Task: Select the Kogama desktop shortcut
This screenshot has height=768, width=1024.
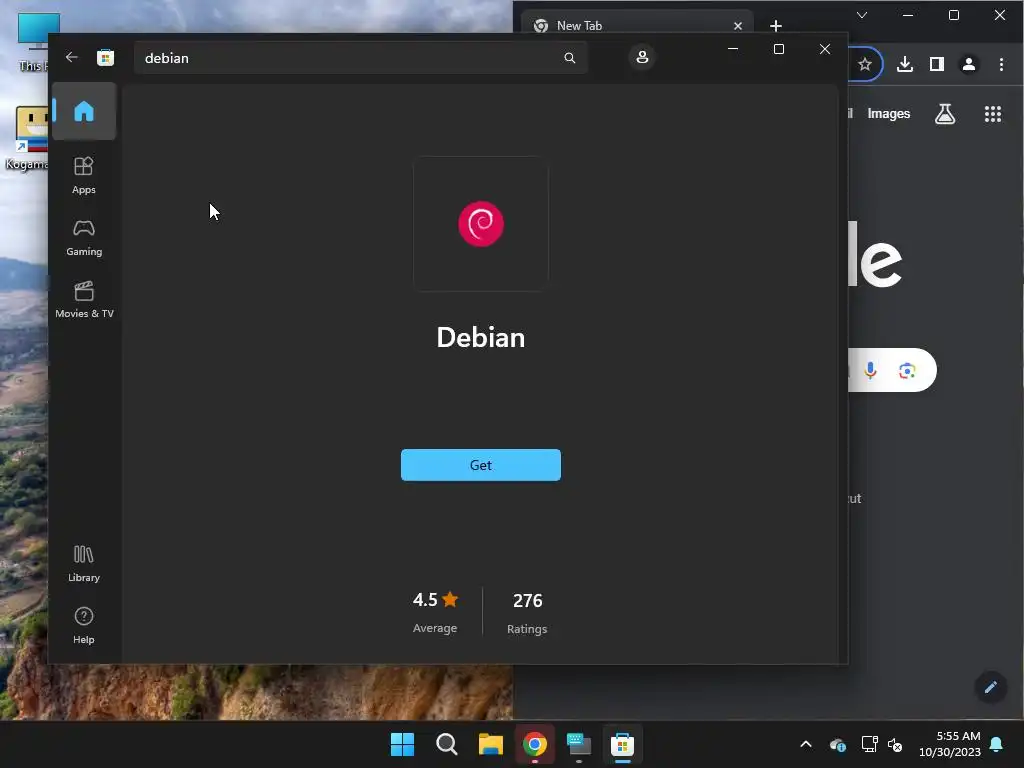Action: click(27, 138)
